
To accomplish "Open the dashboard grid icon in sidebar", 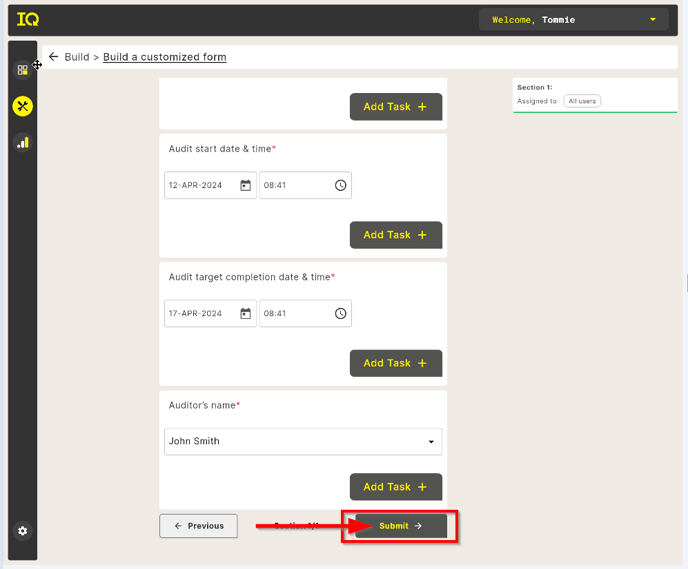I will [22, 70].
